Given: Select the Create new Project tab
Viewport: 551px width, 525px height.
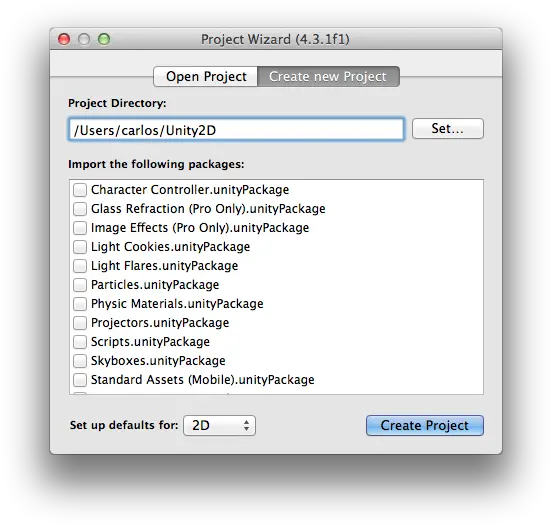Looking at the screenshot, I should pos(328,76).
